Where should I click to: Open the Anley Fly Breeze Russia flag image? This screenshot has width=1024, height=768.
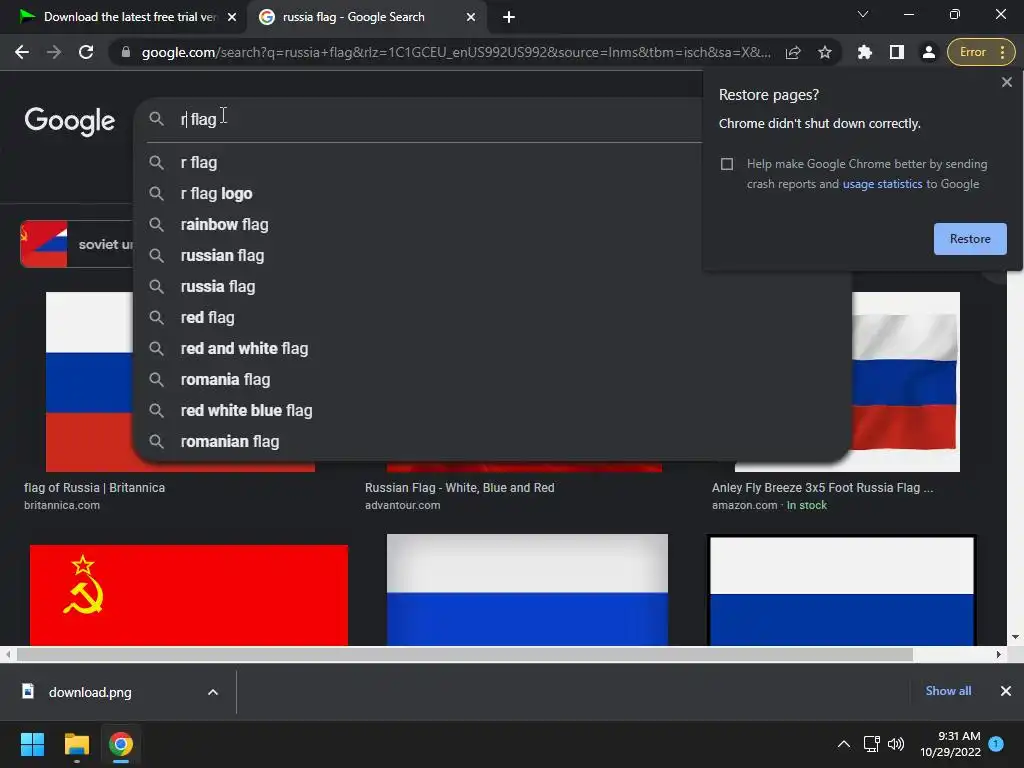click(x=906, y=382)
